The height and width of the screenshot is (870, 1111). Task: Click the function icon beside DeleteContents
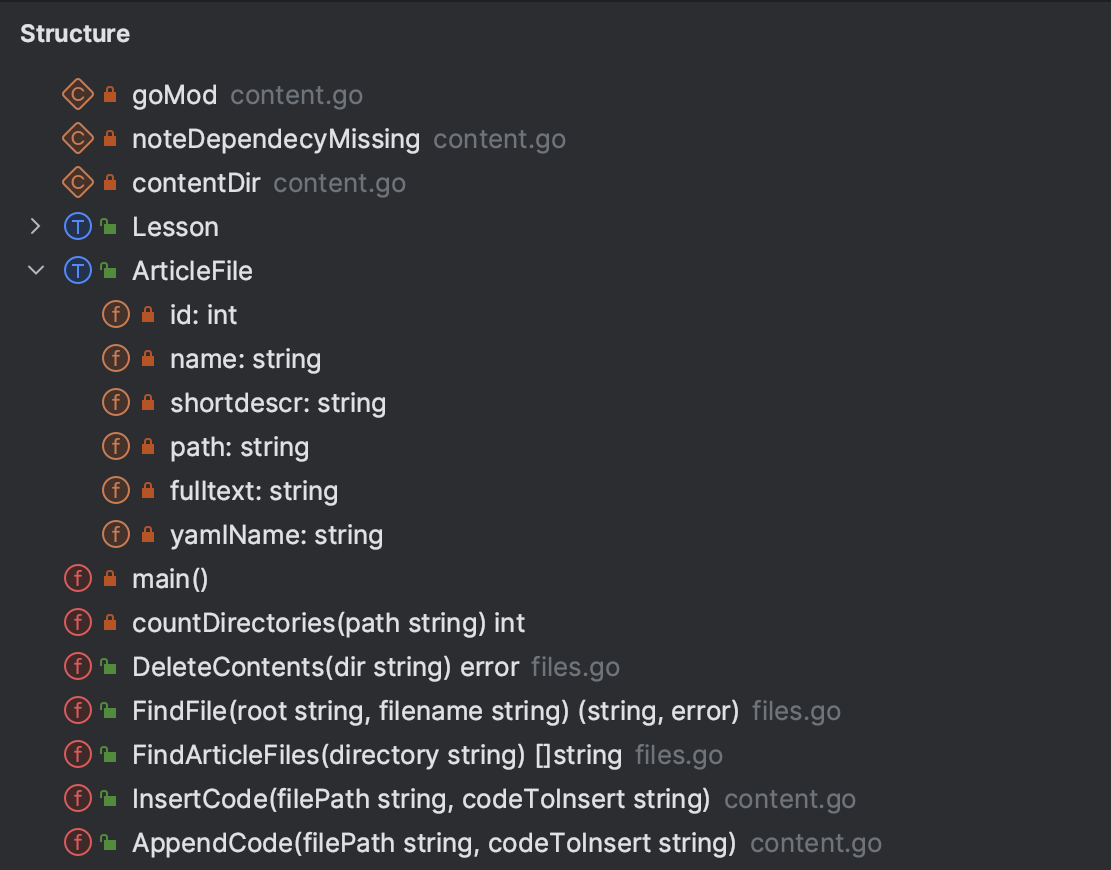pyautogui.click(x=79, y=666)
